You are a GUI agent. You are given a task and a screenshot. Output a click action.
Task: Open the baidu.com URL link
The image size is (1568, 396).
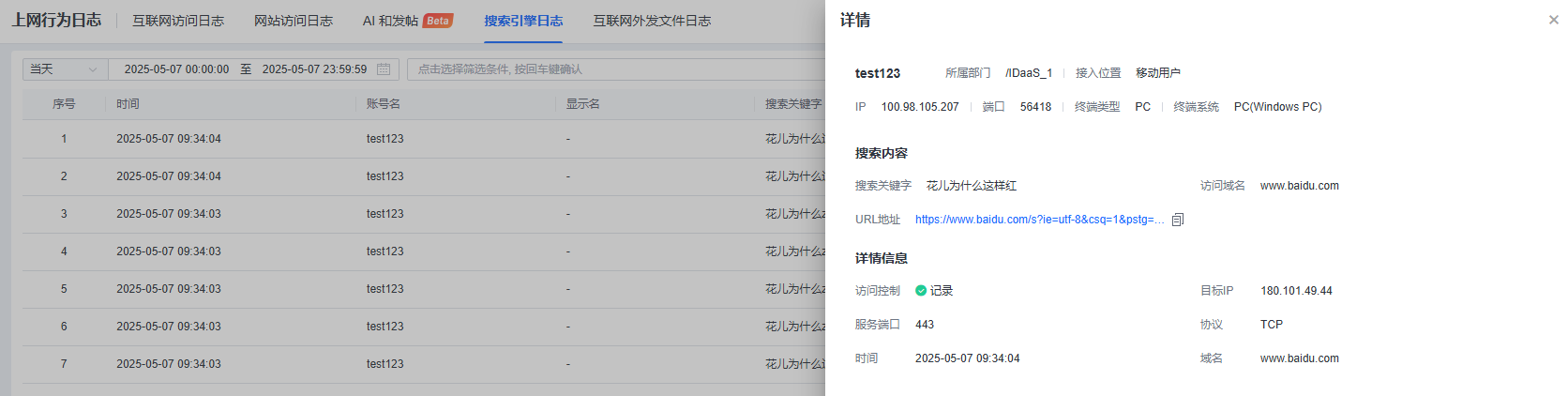1039,220
